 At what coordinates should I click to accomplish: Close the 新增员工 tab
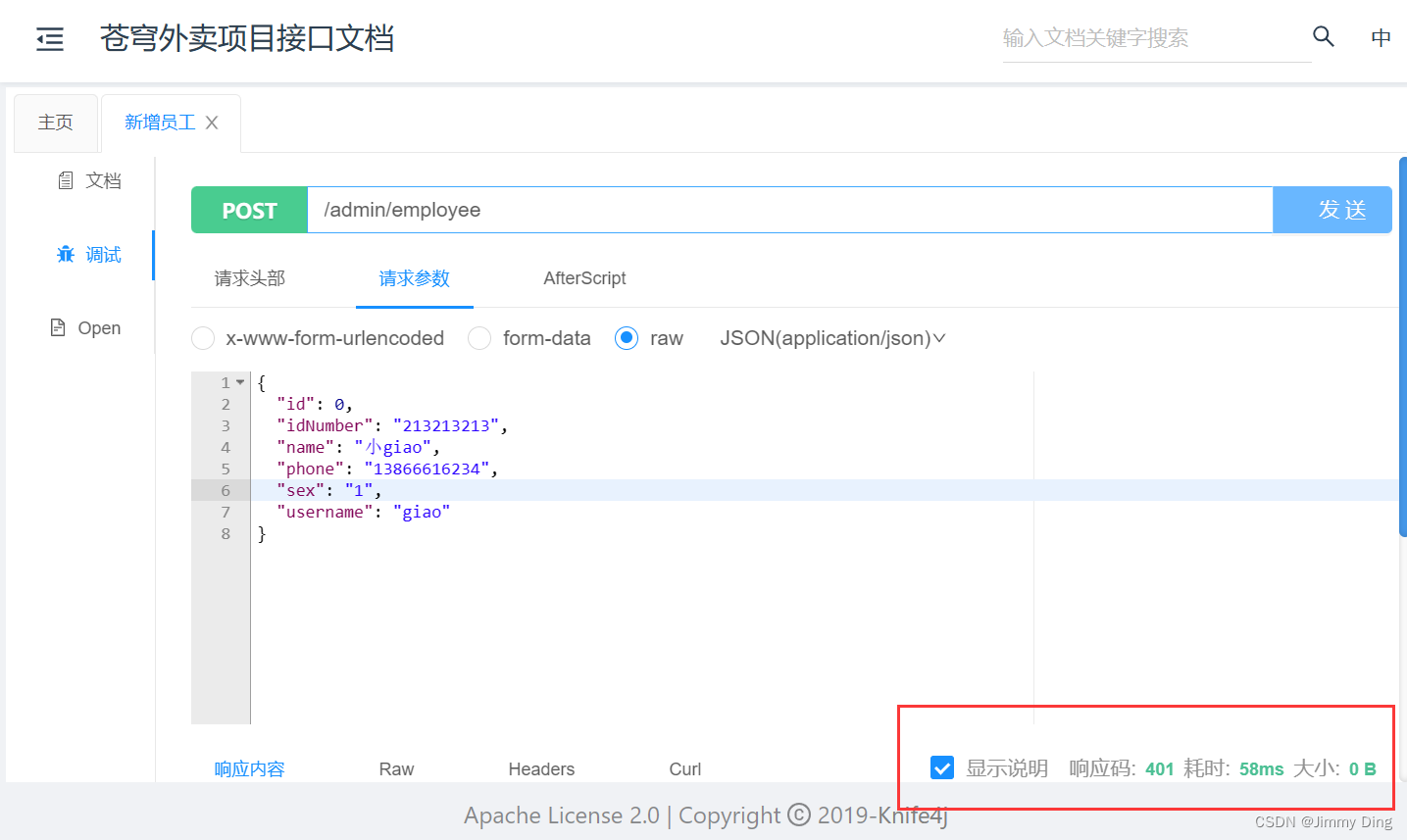(x=212, y=123)
